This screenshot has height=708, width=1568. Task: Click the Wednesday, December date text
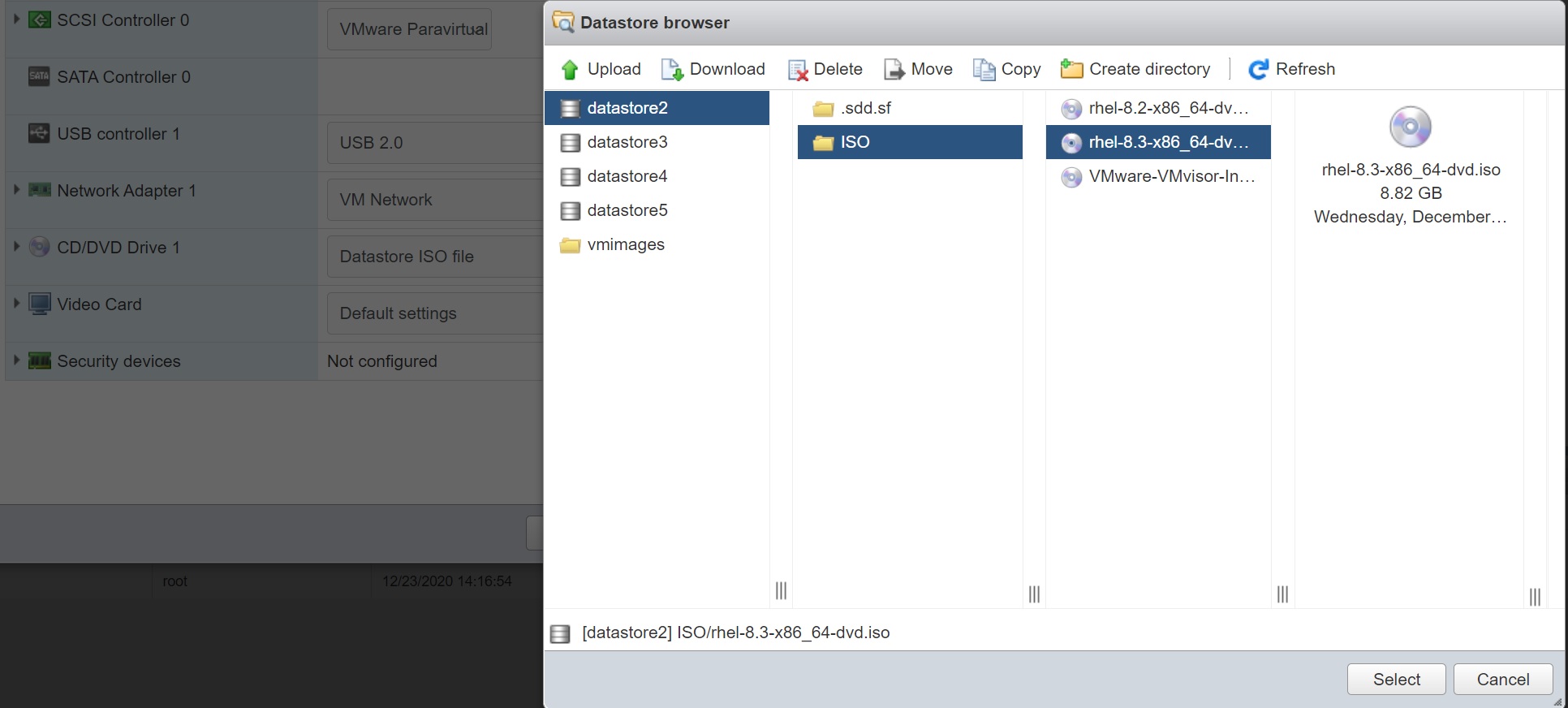(1411, 217)
